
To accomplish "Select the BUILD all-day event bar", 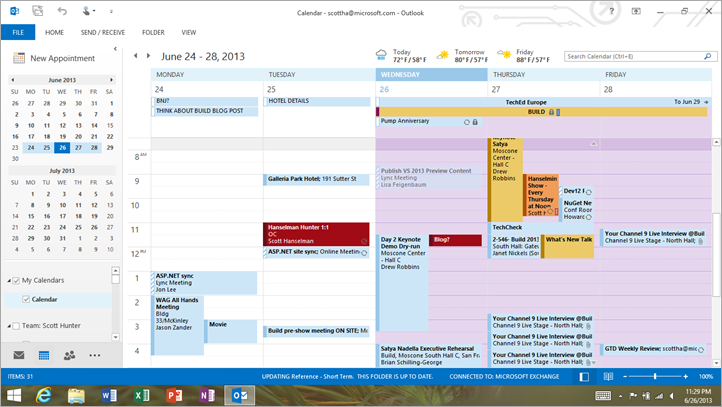I will coord(542,112).
